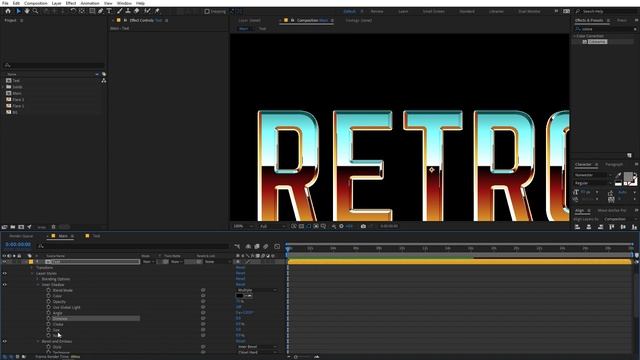Image resolution: width=640 pixels, height=360 pixels.
Task: Select the Rotation tool
Action: pos(73,11)
